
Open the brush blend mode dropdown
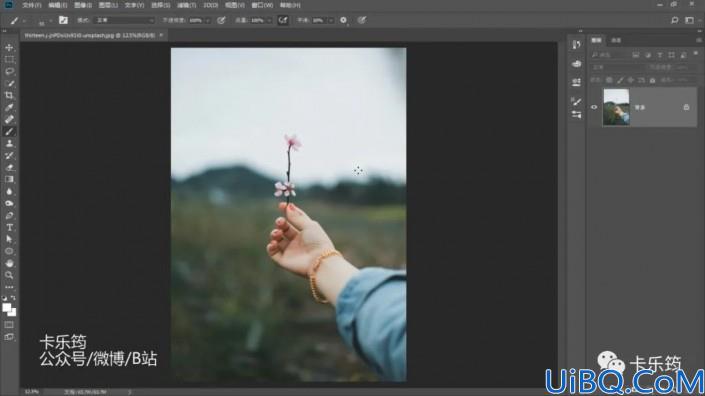pos(124,20)
